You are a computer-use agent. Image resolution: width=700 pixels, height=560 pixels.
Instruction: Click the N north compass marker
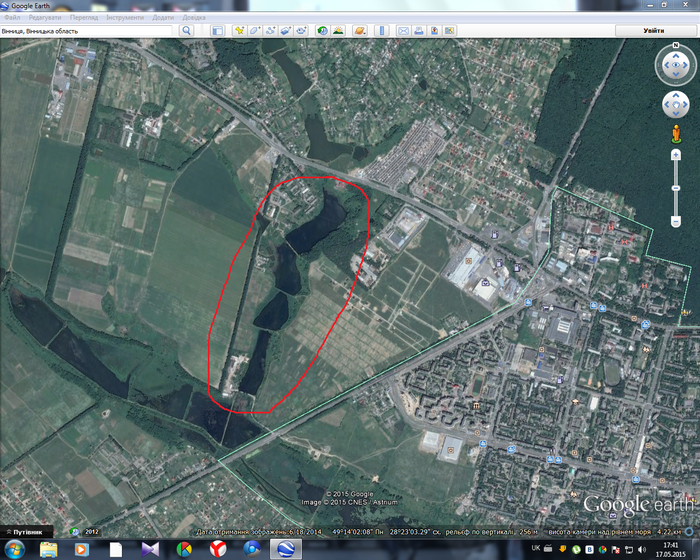(x=675, y=45)
